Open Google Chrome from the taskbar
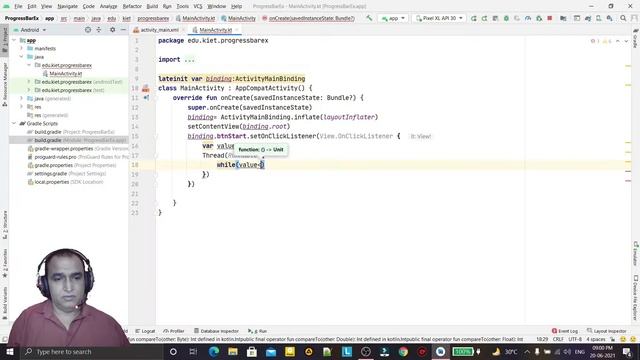Screen dimensions: 640x360 tap(403, 351)
